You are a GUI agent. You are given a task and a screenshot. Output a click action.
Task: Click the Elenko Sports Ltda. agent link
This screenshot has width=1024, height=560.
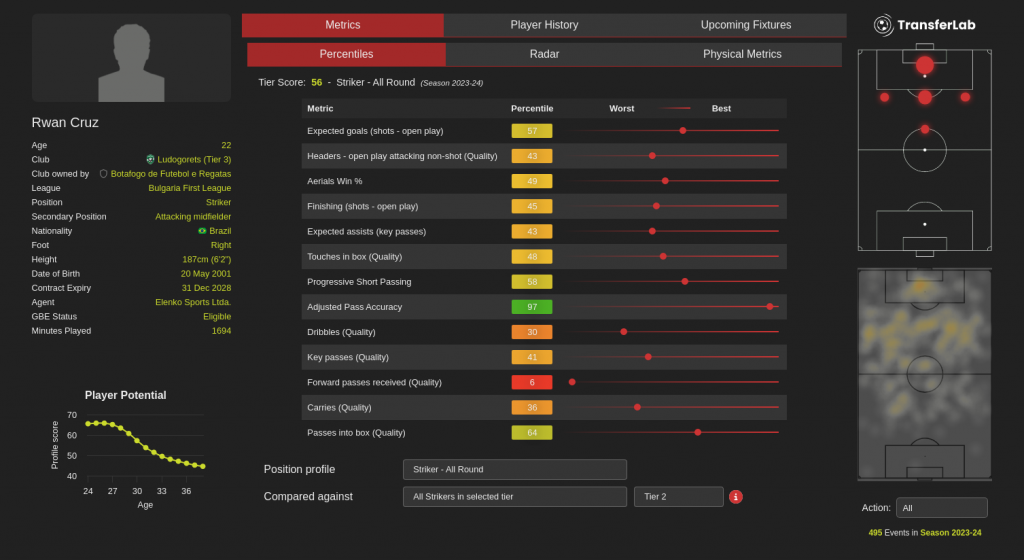coord(192,302)
